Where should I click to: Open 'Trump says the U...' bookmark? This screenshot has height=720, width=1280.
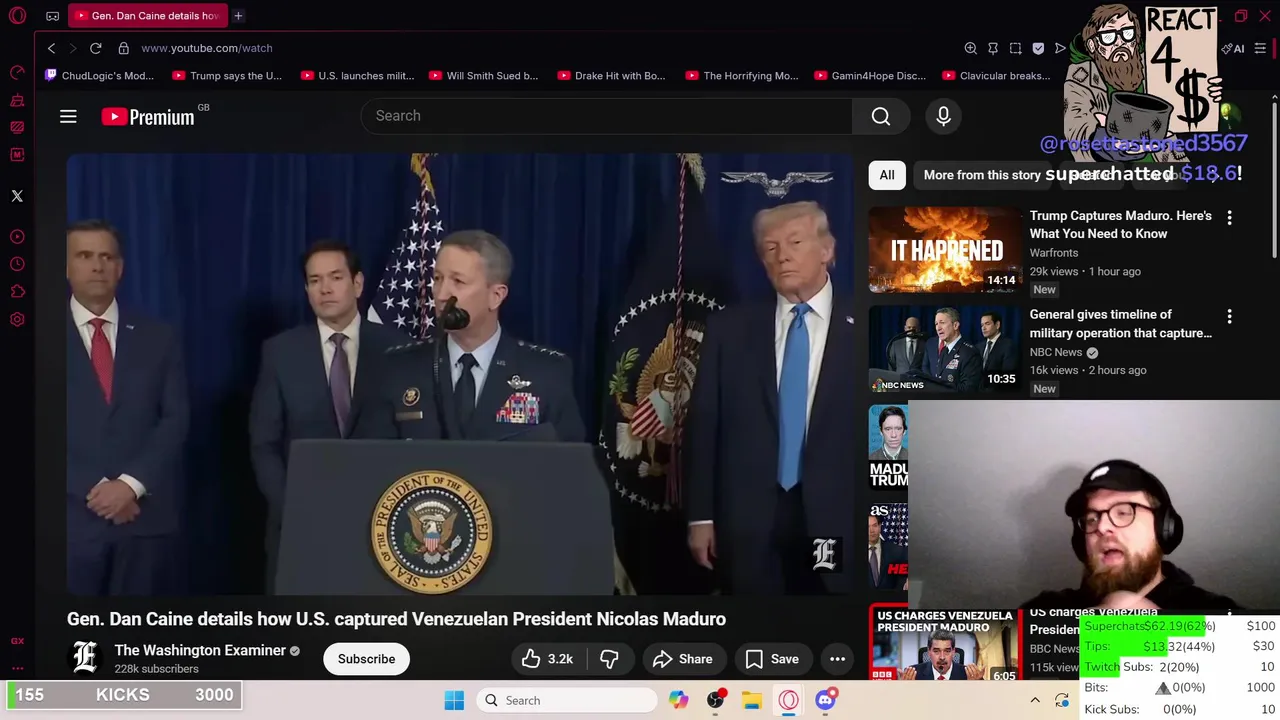(227, 76)
